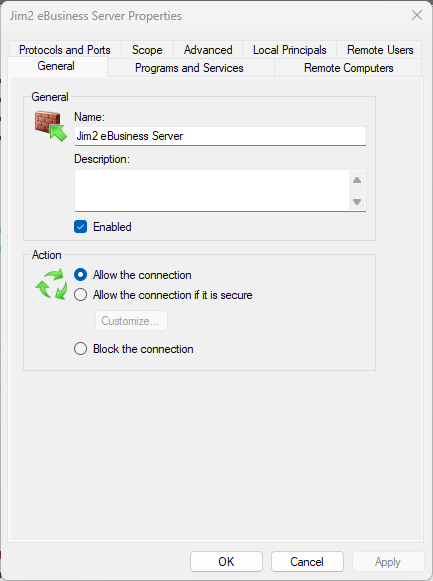
Task: Click in the Name text field
Action: pos(220,136)
